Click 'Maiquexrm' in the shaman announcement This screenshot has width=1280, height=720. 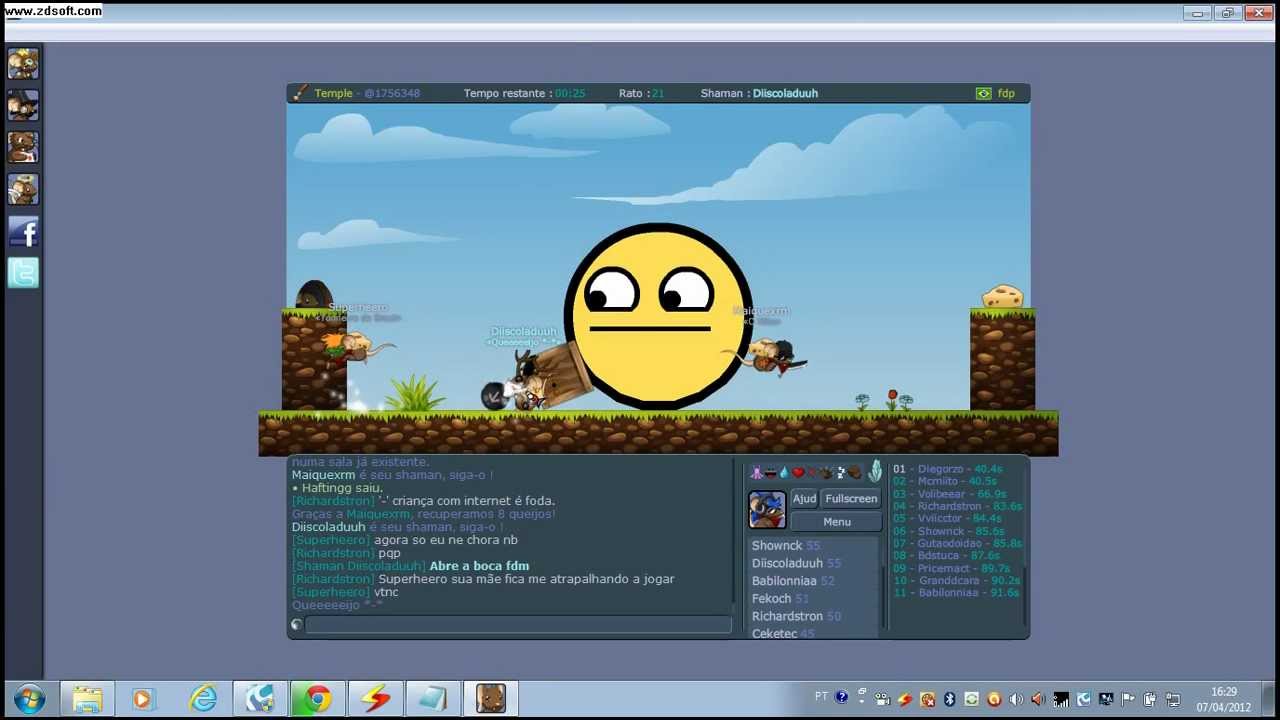323,475
